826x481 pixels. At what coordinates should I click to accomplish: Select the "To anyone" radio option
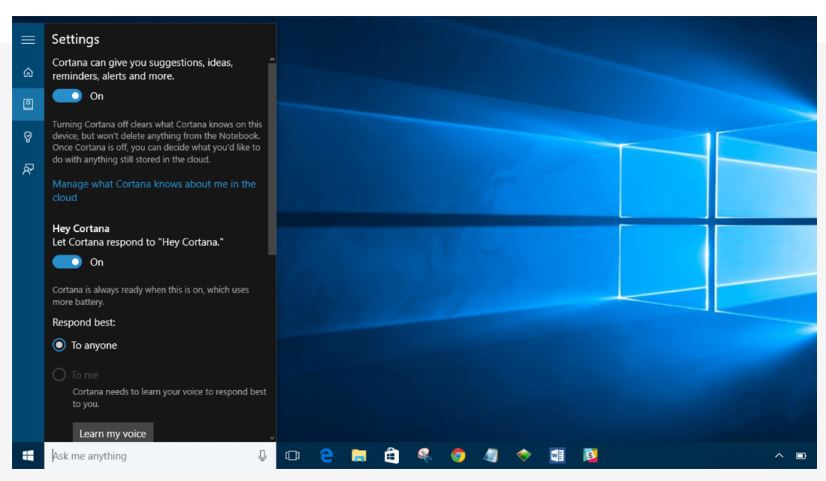(x=60, y=345)
